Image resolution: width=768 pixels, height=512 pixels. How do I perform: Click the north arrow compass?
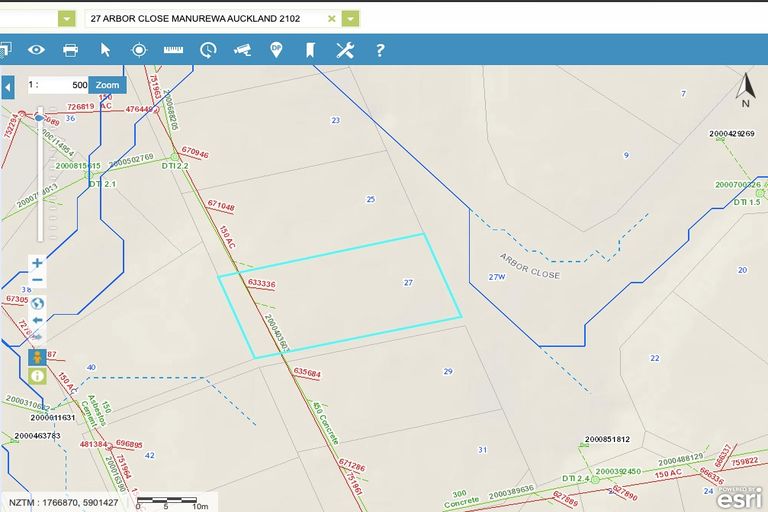[746, 90]
